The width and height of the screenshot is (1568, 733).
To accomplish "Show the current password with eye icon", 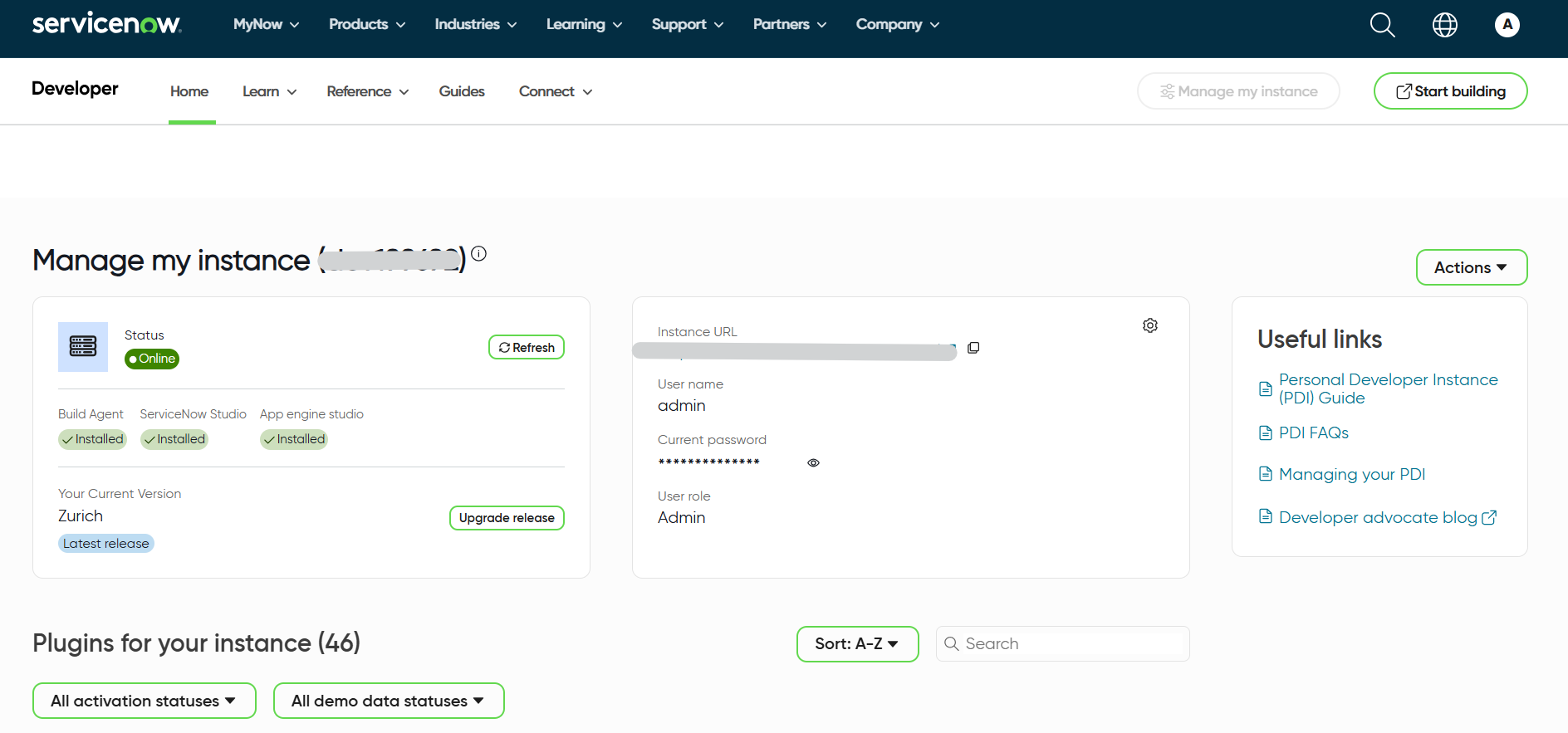I will point(813,462).
